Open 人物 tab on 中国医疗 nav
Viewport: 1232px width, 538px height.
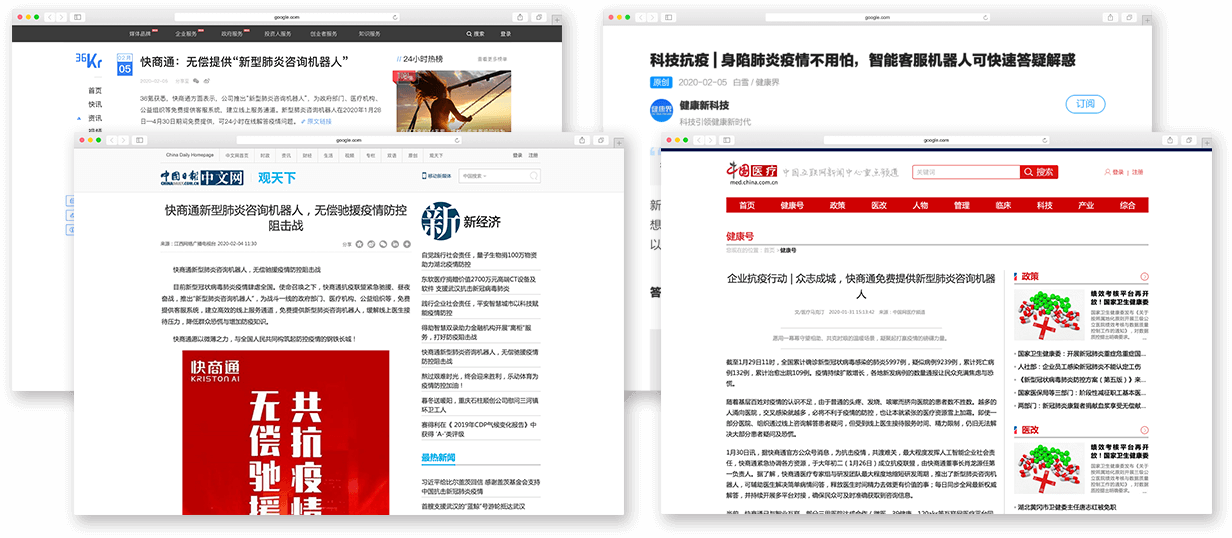coord(920,205)
